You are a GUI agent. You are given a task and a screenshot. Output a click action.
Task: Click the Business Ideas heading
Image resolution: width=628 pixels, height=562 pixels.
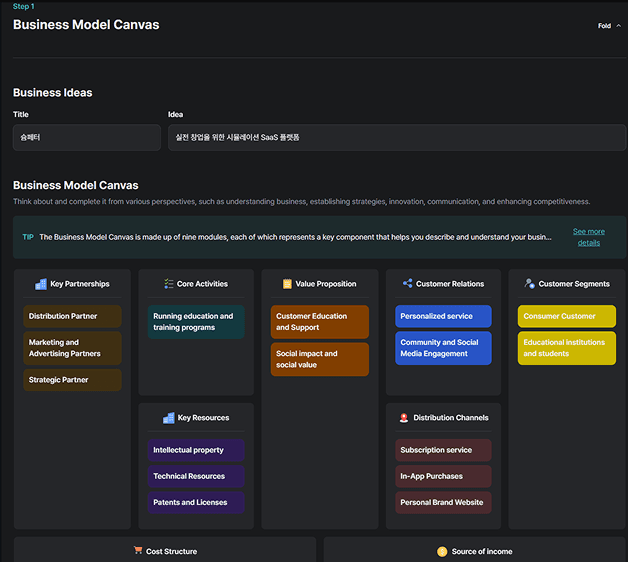[x=52, y=93]
